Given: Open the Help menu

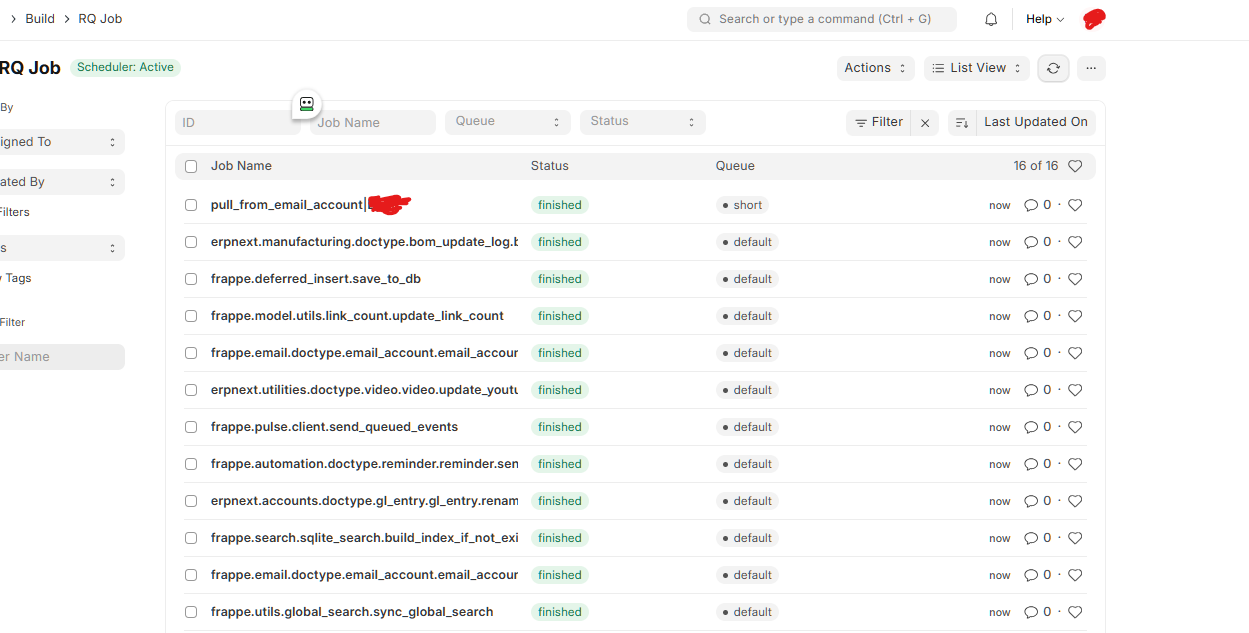Looking at the screenshot, I should point(1045,19).
